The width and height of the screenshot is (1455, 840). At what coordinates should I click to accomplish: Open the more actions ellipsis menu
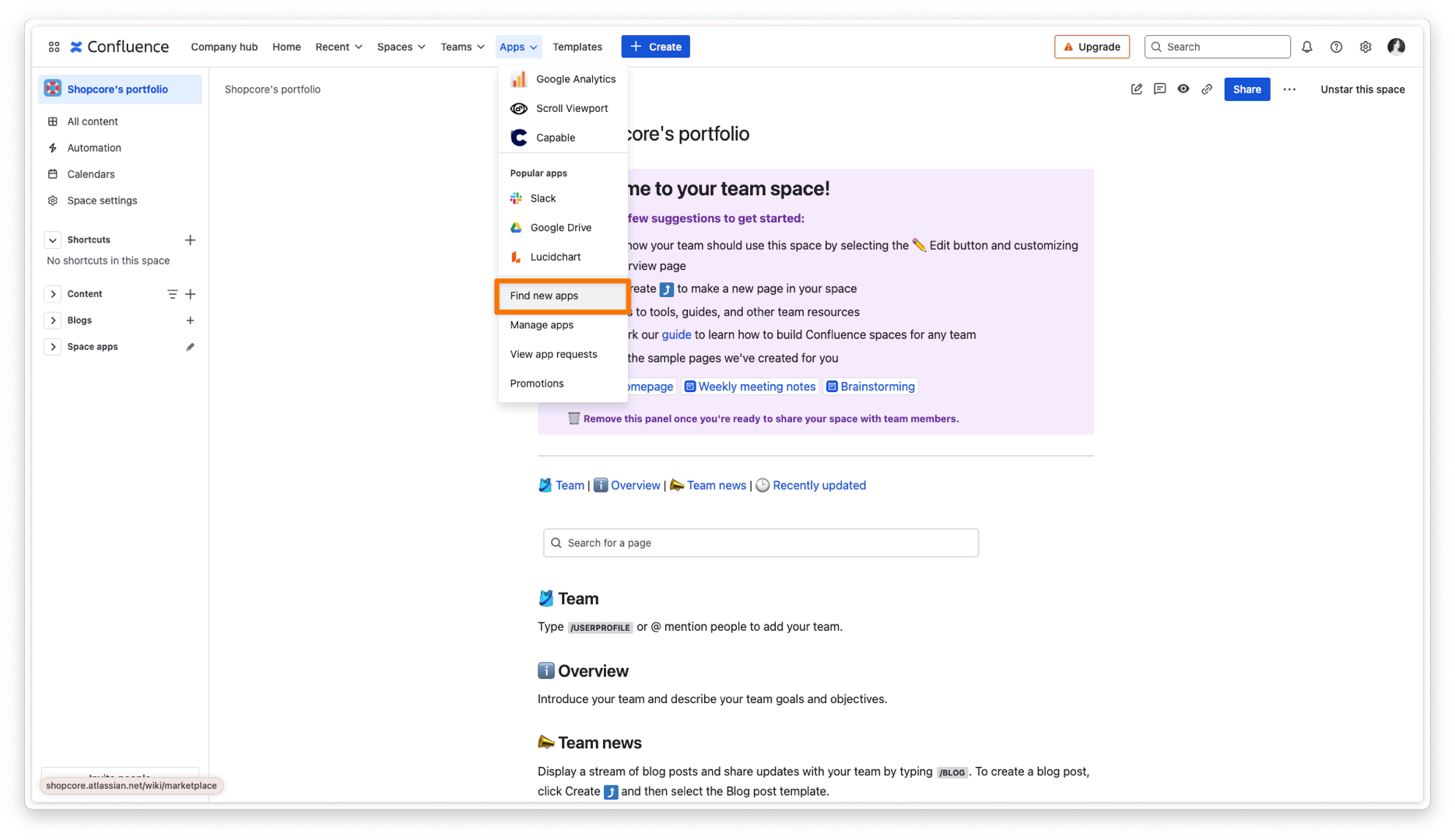tap(1289, 89)
